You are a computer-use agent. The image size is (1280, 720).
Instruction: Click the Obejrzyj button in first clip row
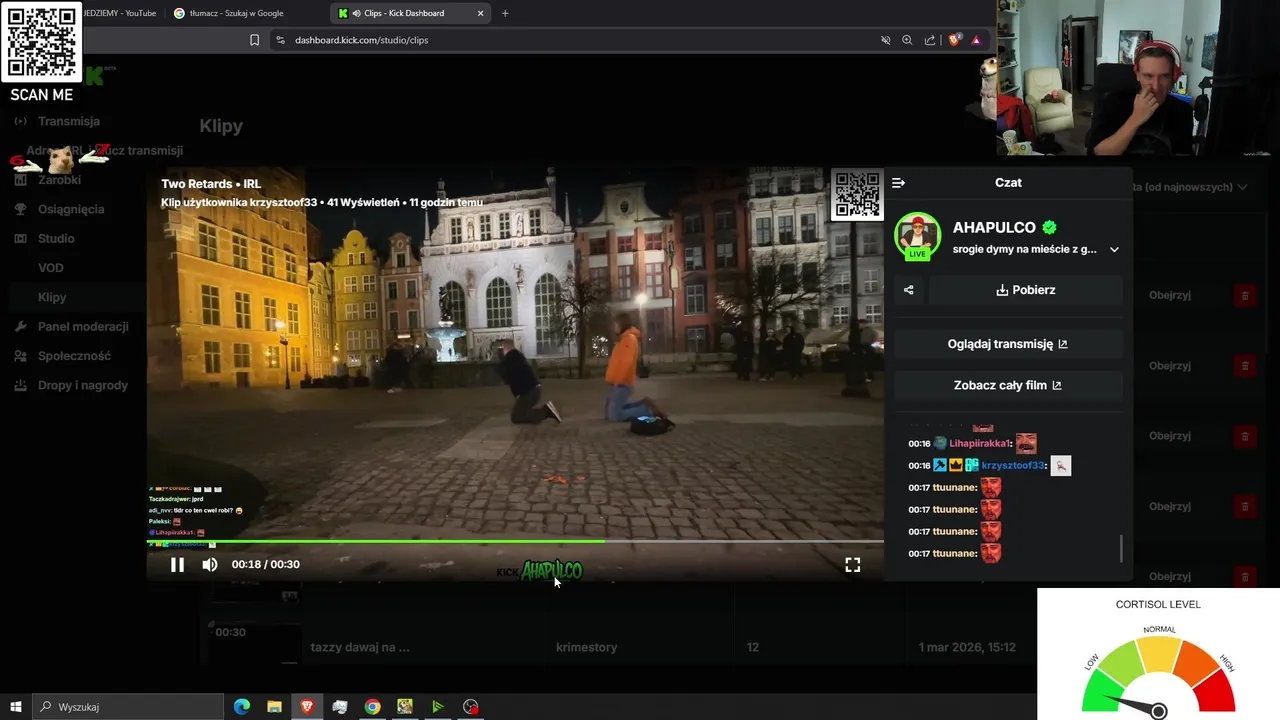pos(1169,296)
